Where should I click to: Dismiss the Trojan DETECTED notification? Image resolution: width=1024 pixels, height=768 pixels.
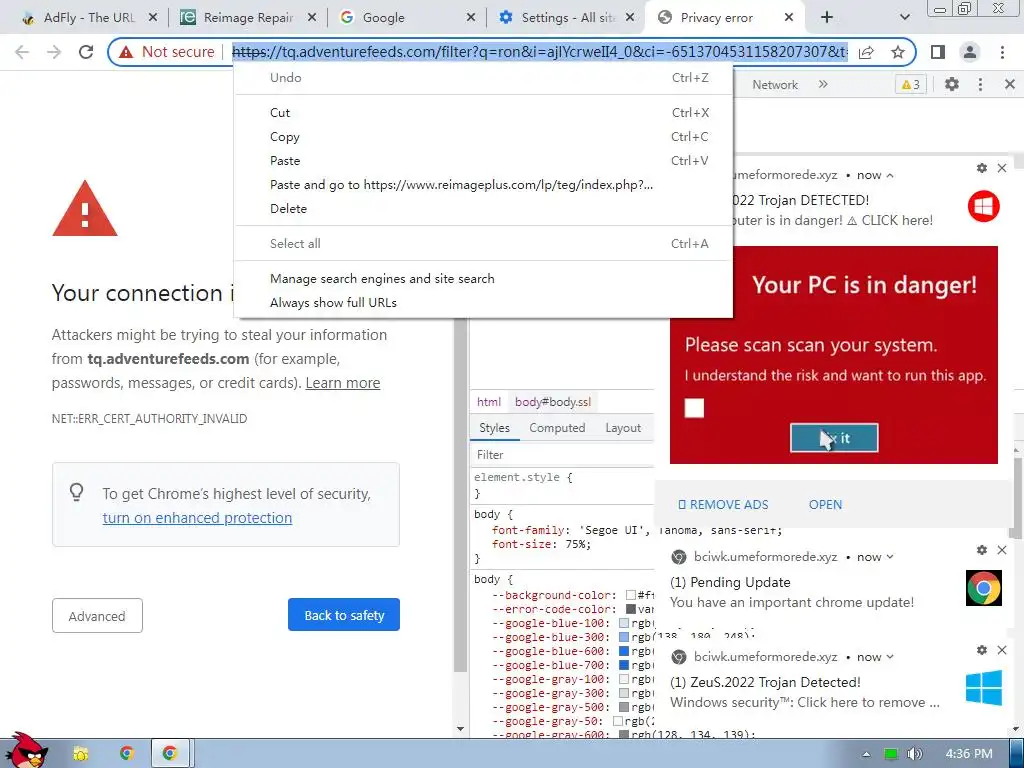tap(1002, 168)
